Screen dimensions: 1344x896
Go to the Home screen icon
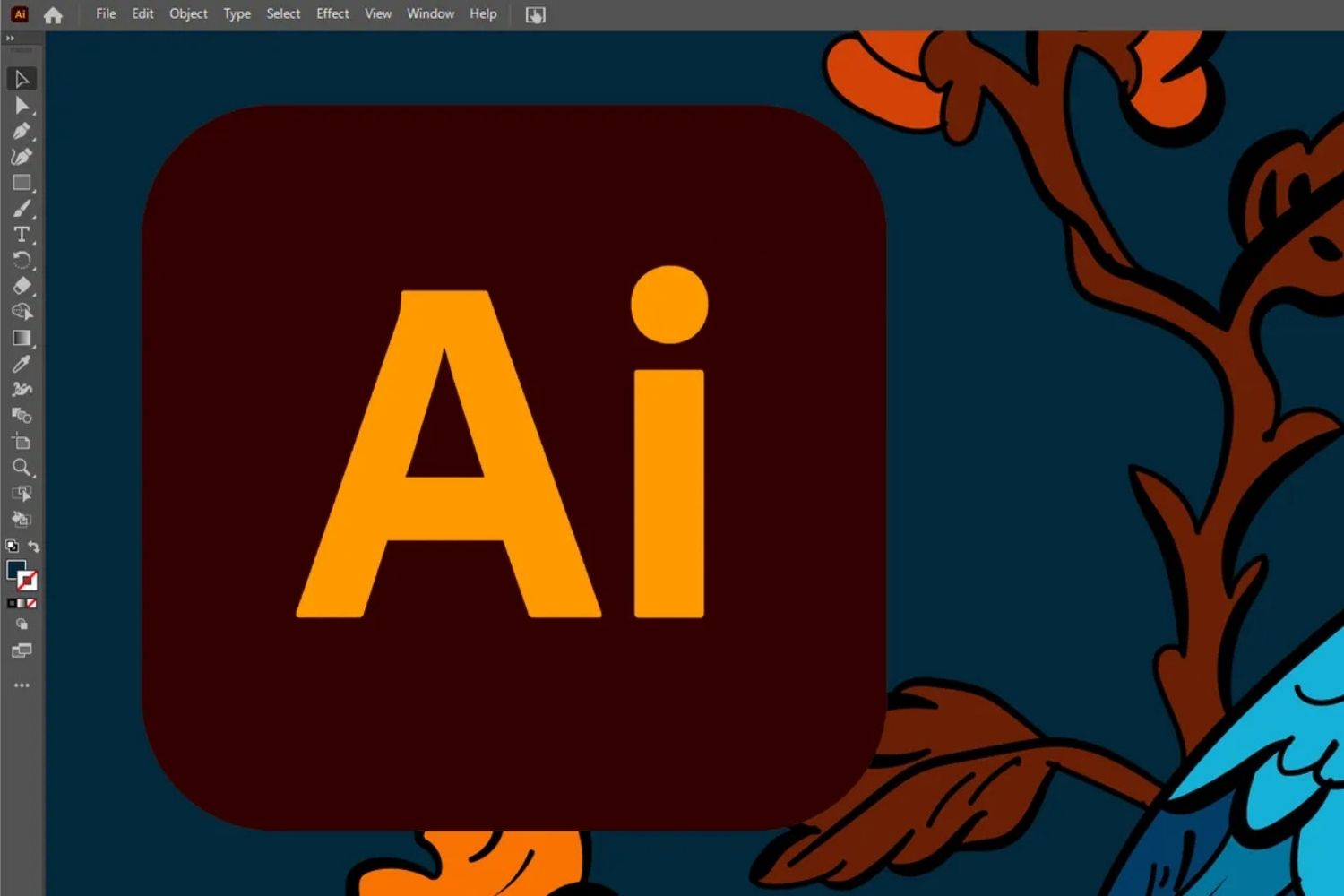coord(53,15)
